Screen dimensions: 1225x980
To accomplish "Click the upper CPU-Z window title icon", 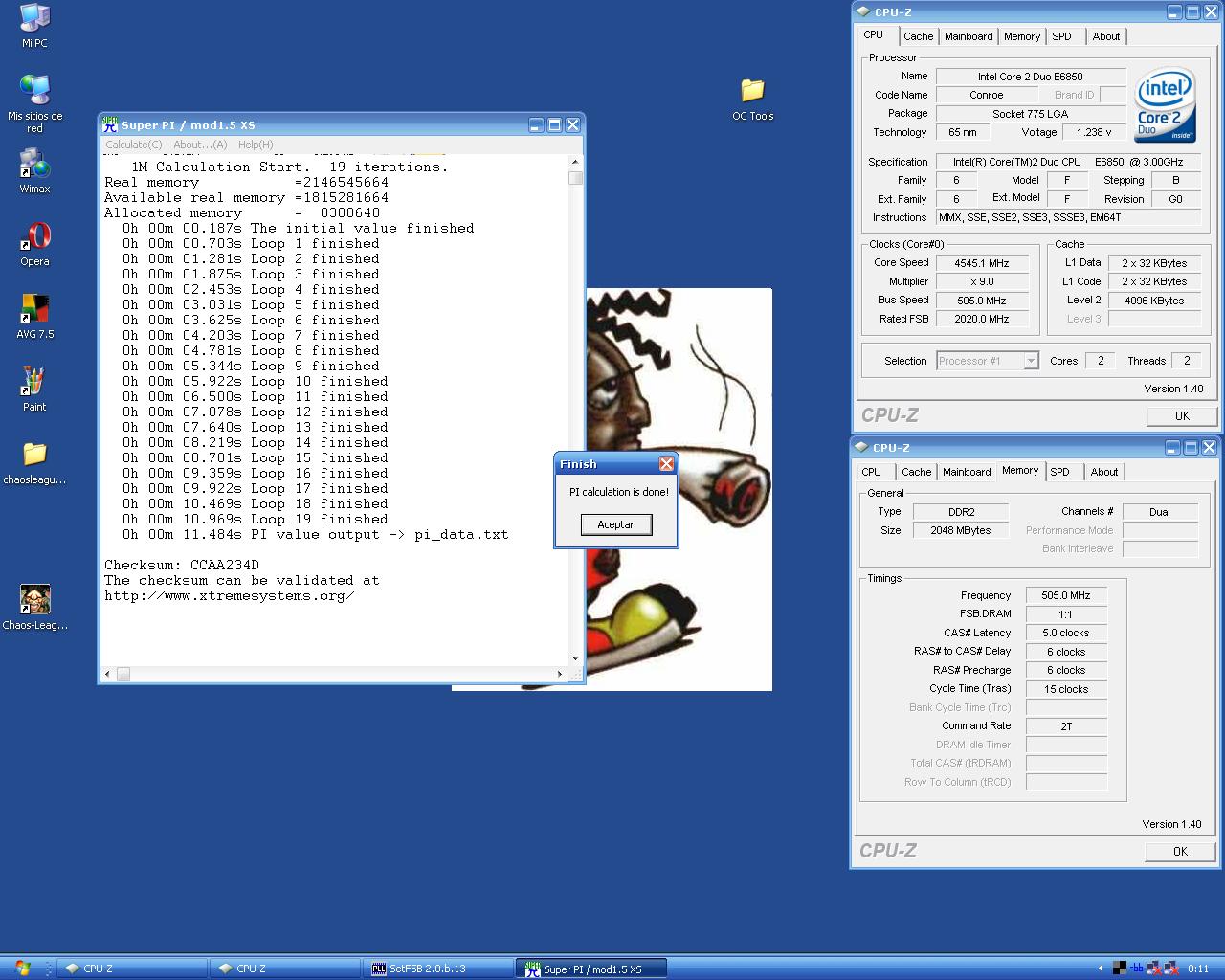I will [862, 12].
